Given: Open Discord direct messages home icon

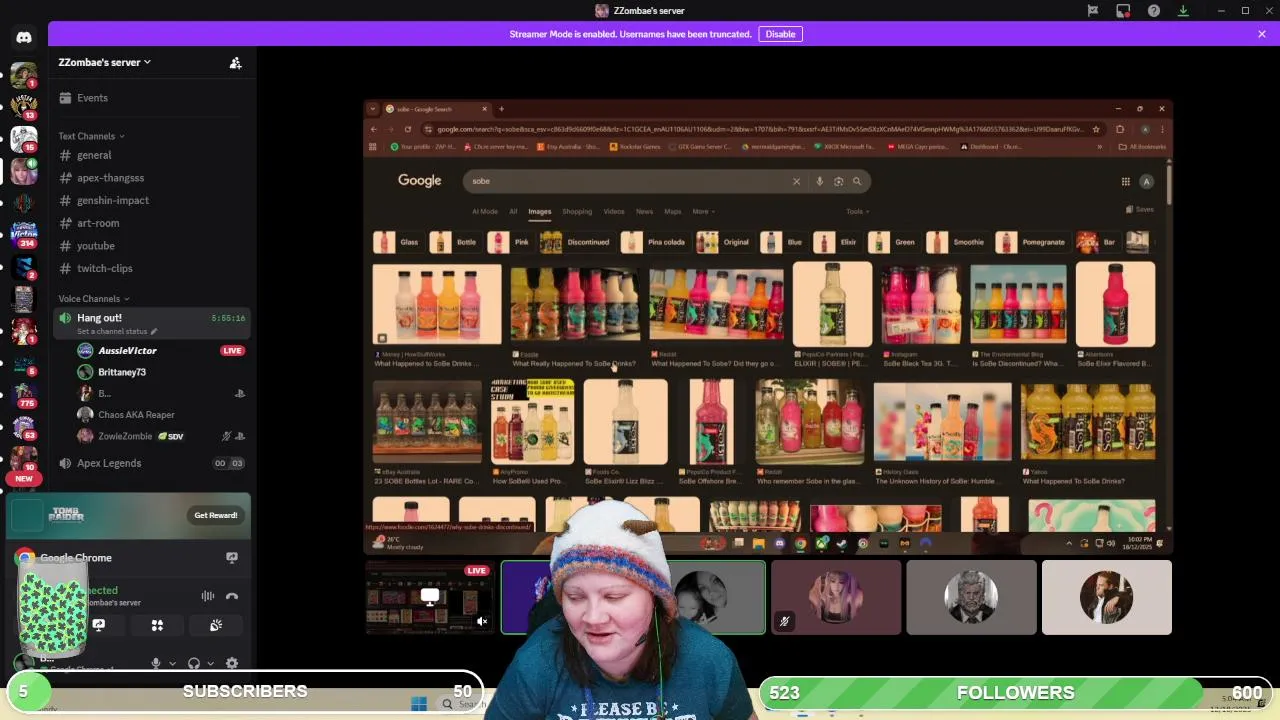Looking at the screenshot, I should [24, 37].
